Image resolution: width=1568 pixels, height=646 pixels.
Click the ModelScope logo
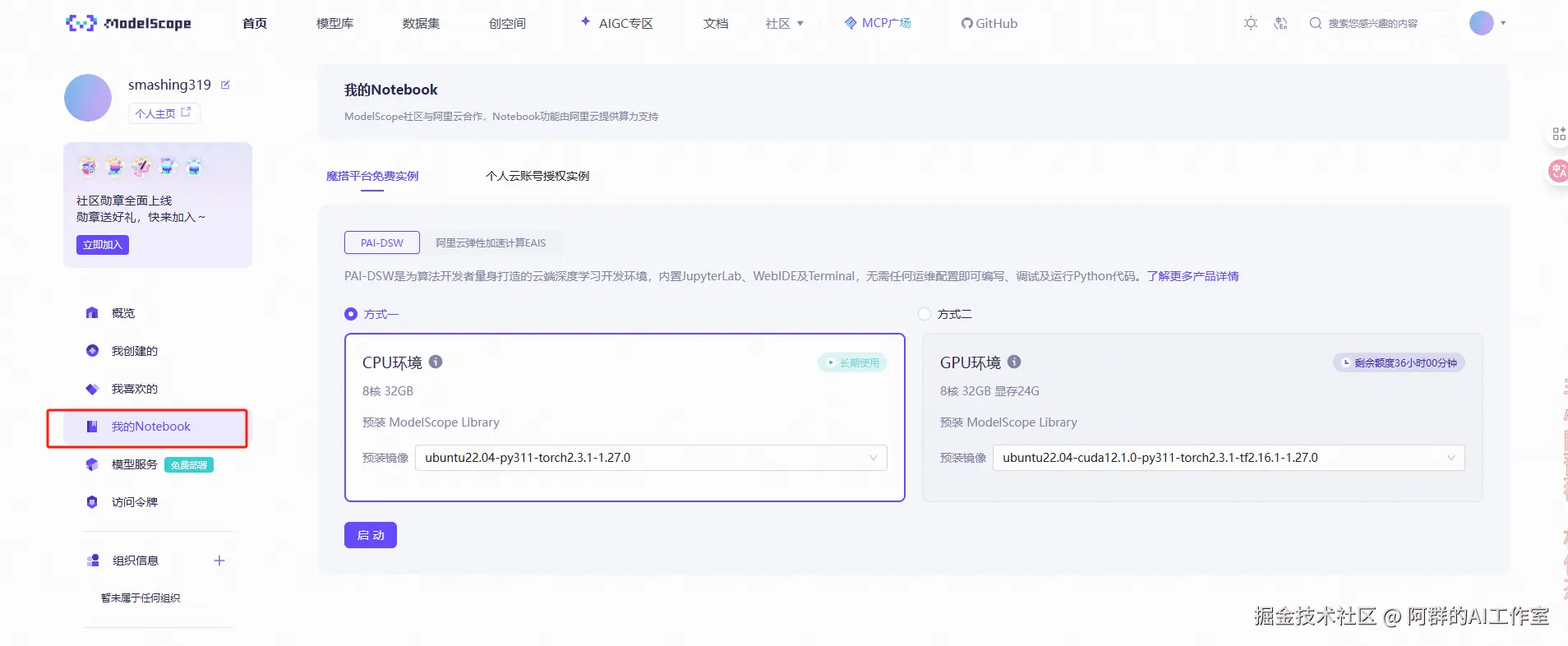[128, 23]
